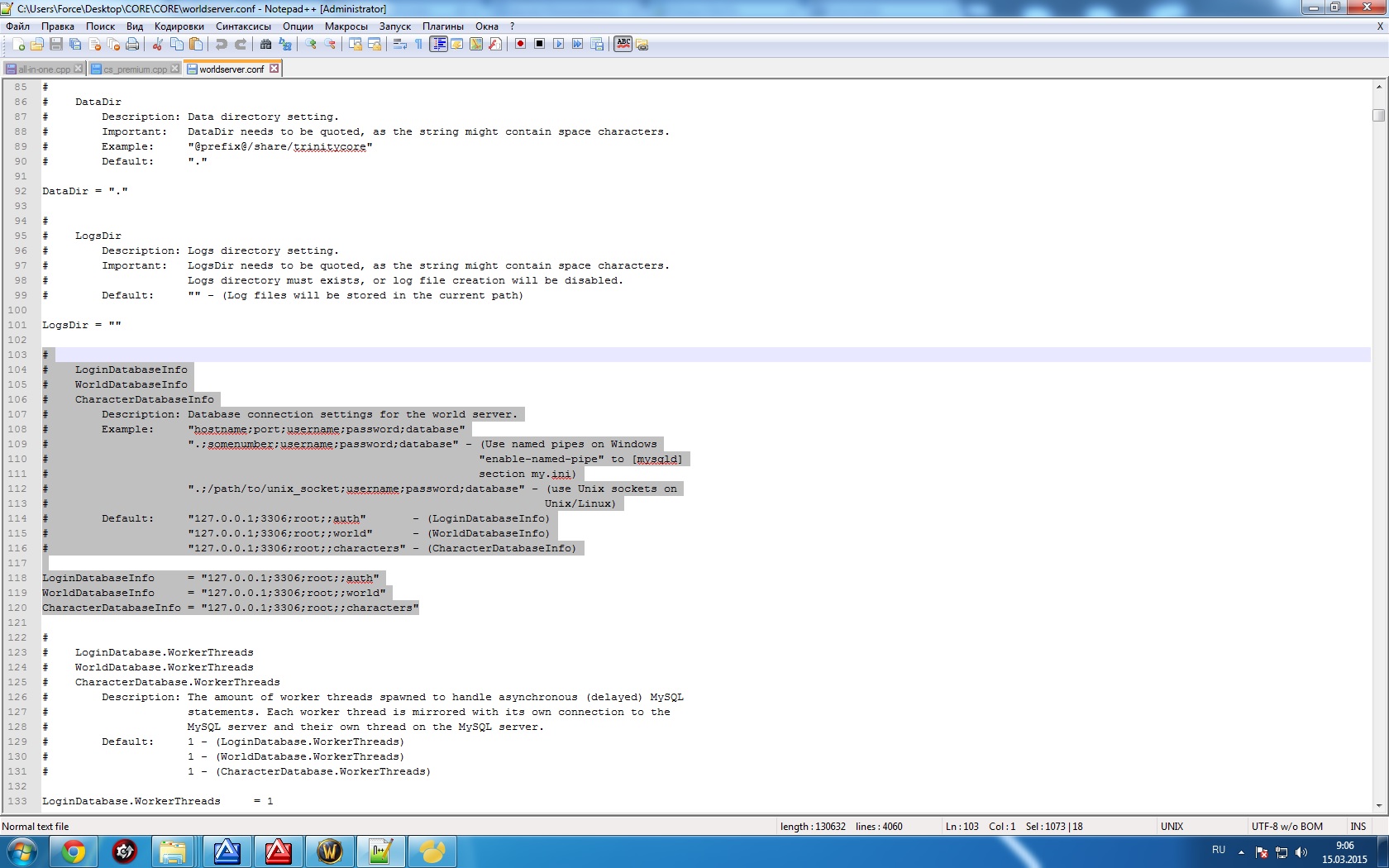Save the current file via toolbar
The height and width of the screenshot is (868, 1389).
(x=56, y=45)
